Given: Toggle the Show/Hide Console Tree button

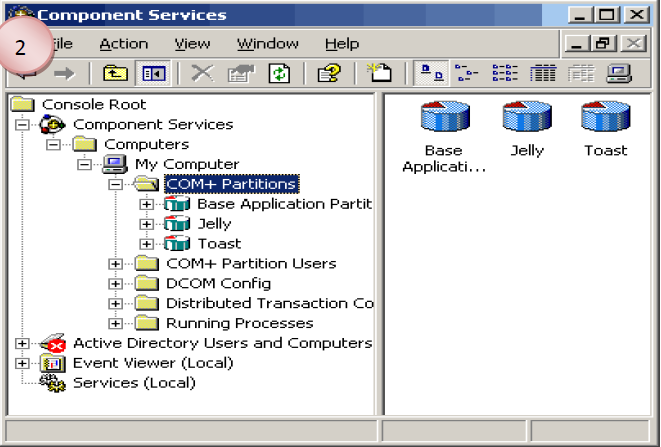Looking at the screenshot, I should [x=153, y=74].
